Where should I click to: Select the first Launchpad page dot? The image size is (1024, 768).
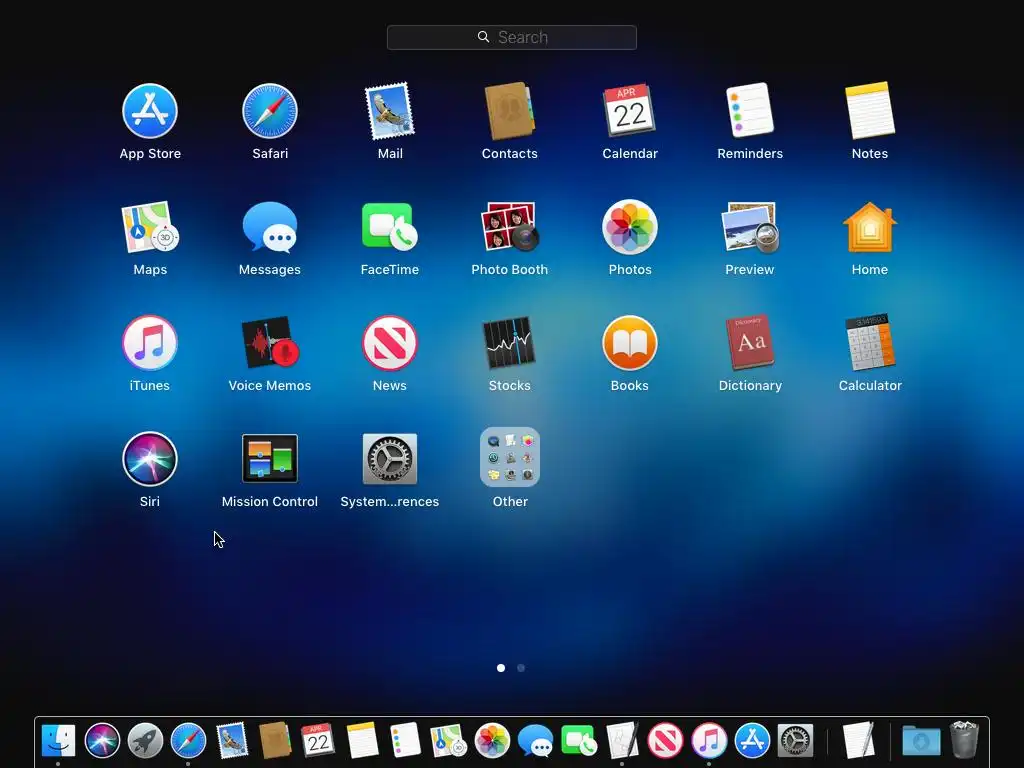[x=501, y=667]
